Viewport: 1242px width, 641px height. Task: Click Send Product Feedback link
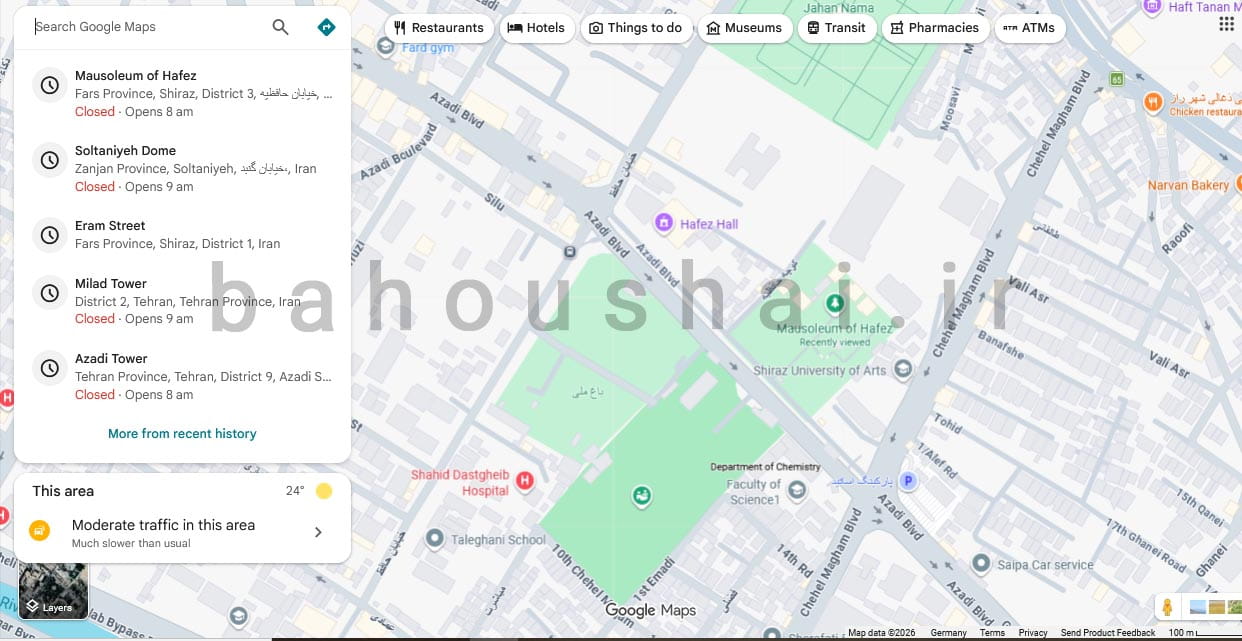tap(1108, 633)
